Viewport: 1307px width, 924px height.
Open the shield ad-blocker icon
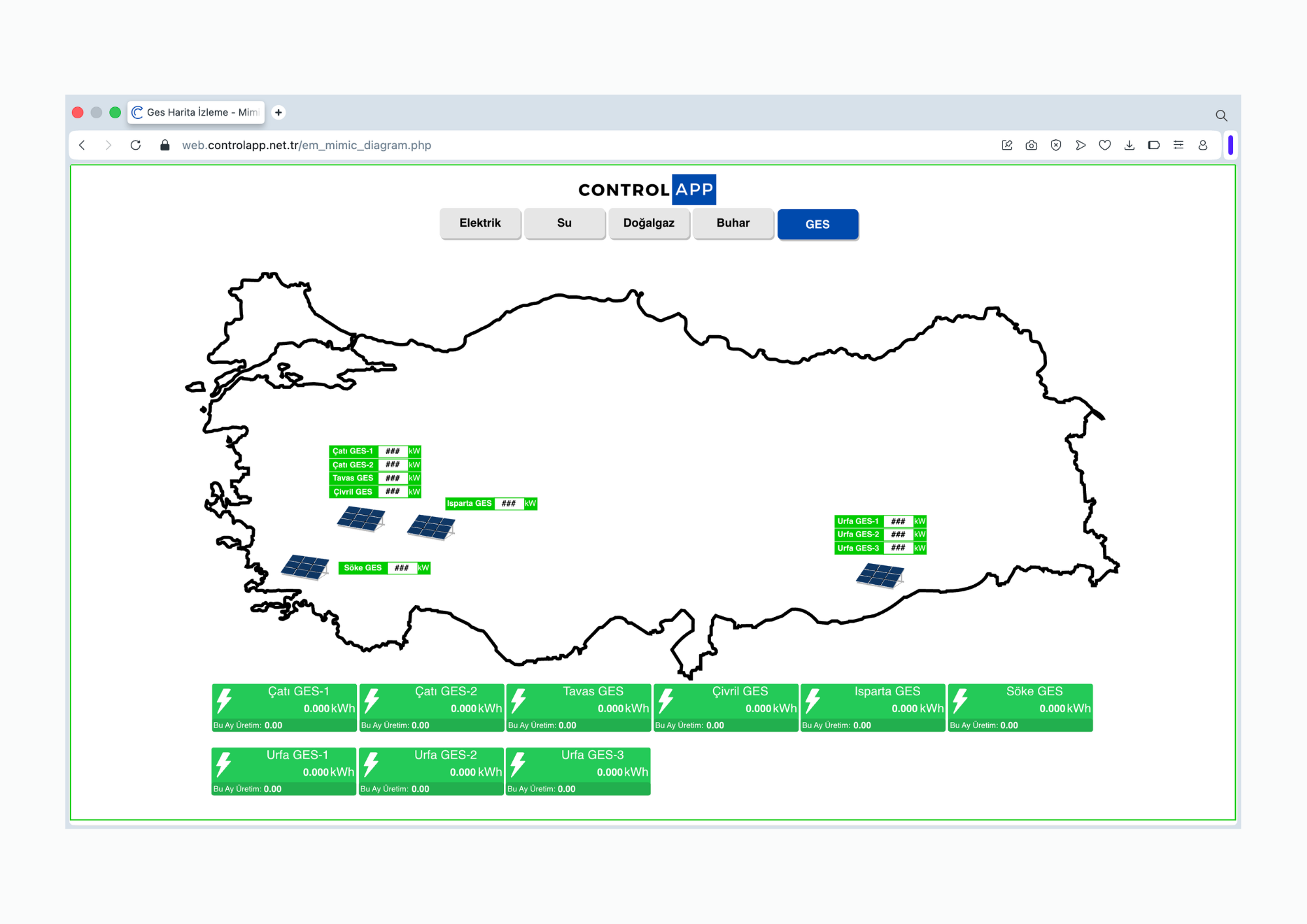pos(1056,145)
